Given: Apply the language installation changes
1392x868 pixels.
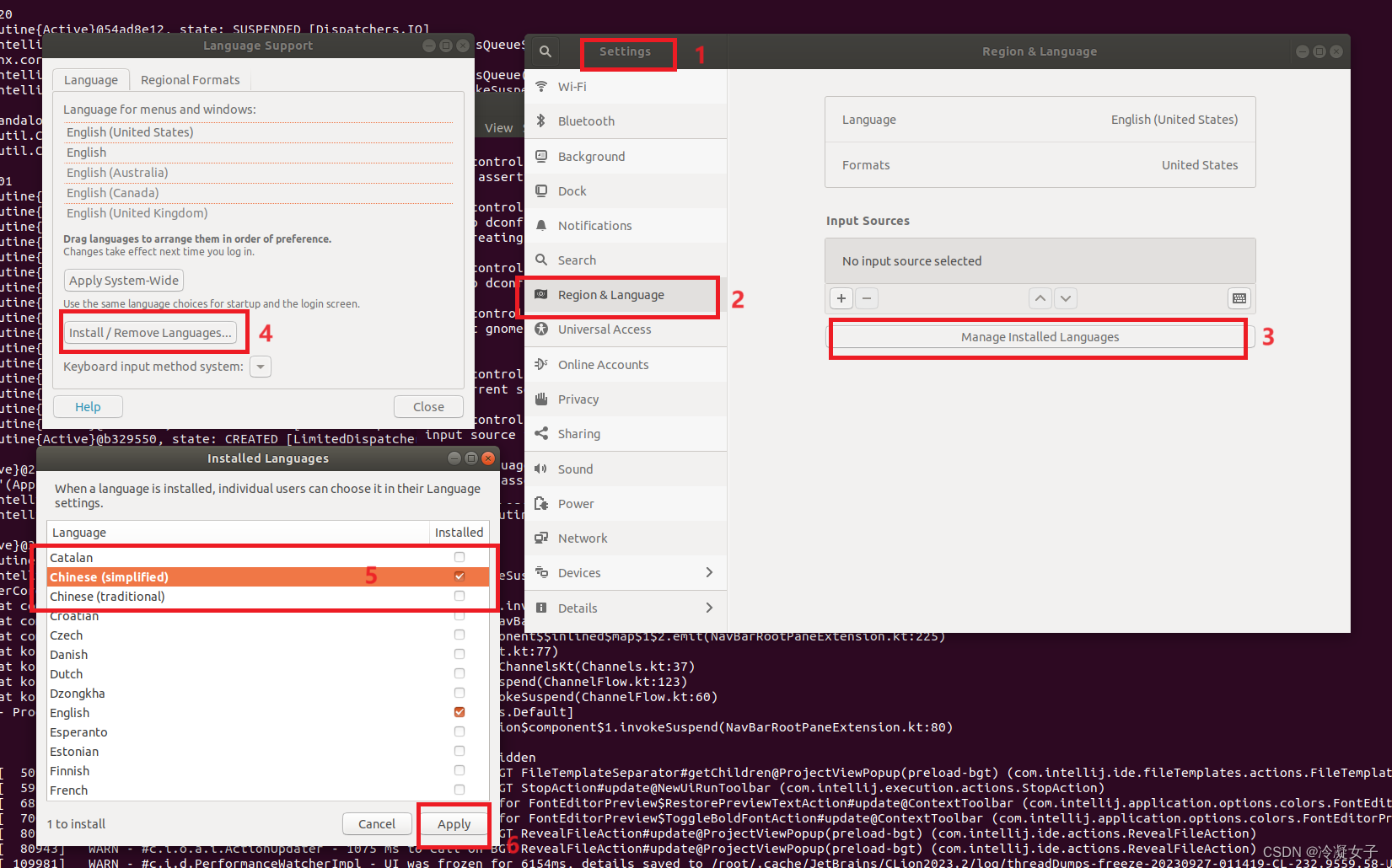Looking at the screenshot, I should pos(454,823).
